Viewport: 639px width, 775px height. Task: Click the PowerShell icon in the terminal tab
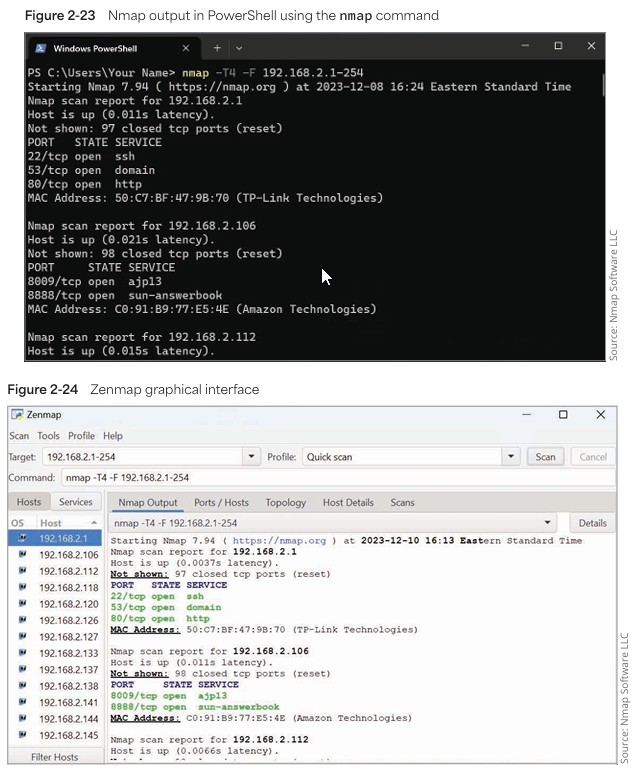click(x=40, y=48)
